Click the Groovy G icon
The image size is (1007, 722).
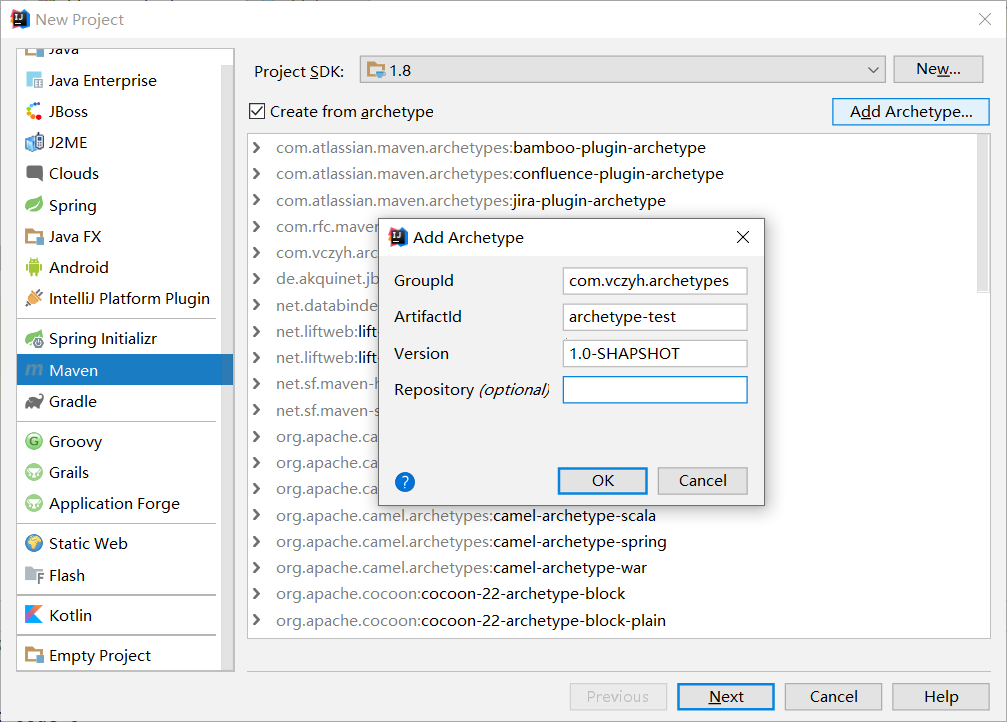coord(34,441)
